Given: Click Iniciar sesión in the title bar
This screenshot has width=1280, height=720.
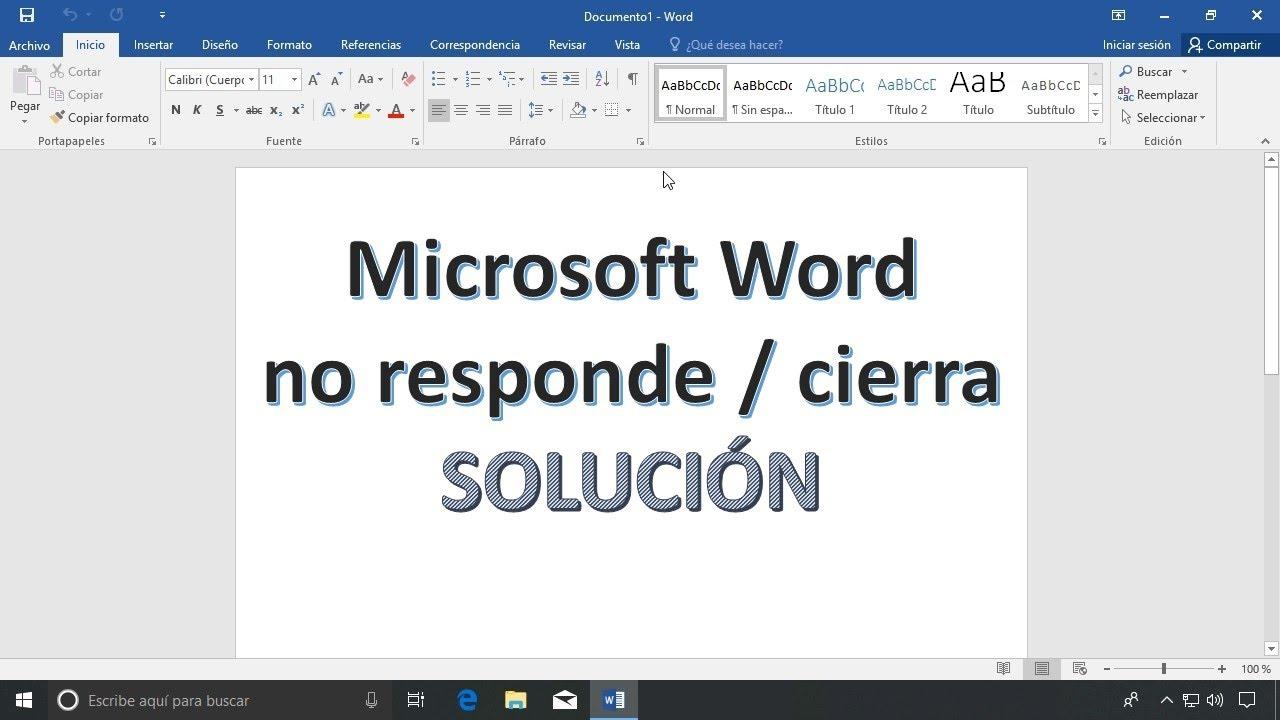Looking at the screenshot, I should pyautogui.click(x=1135, y=44).
